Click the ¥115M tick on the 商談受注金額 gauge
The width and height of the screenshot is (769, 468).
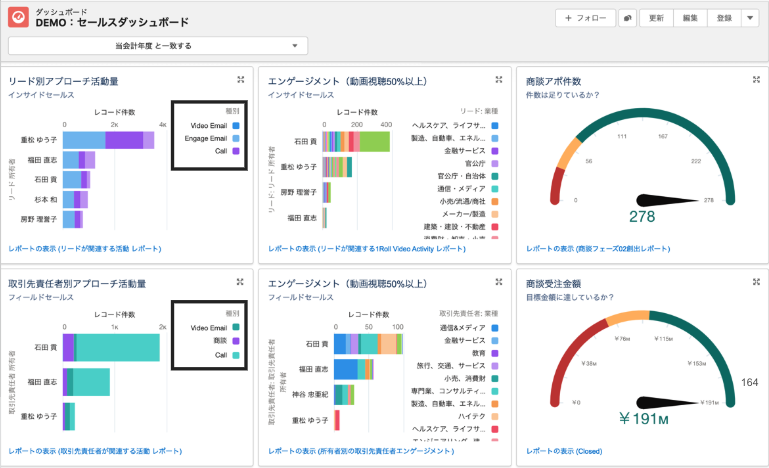[x=663, y=338]
